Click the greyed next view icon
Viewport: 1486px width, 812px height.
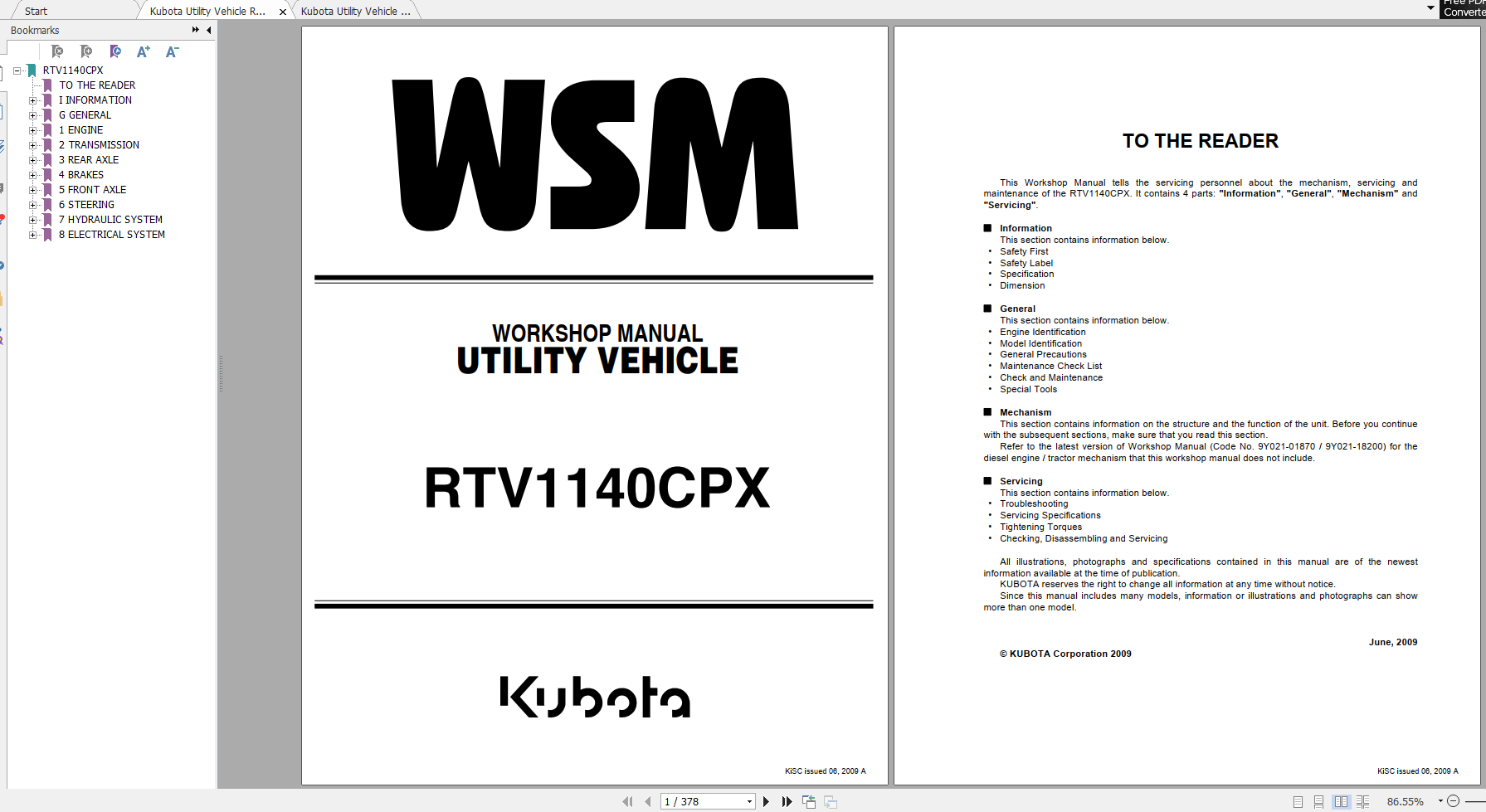831,801
